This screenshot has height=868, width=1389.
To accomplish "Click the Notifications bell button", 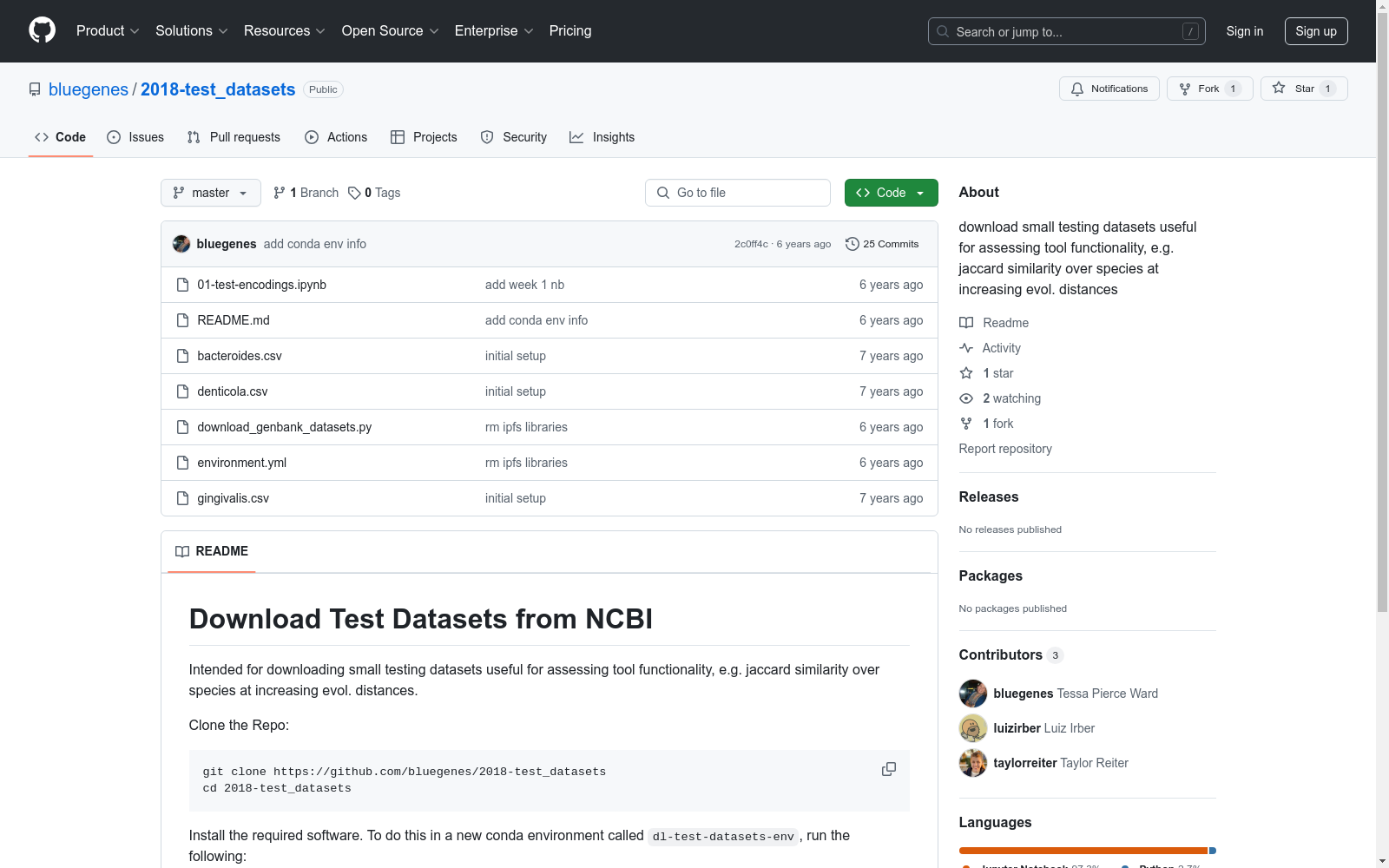I will click(x=1109, y=89).
